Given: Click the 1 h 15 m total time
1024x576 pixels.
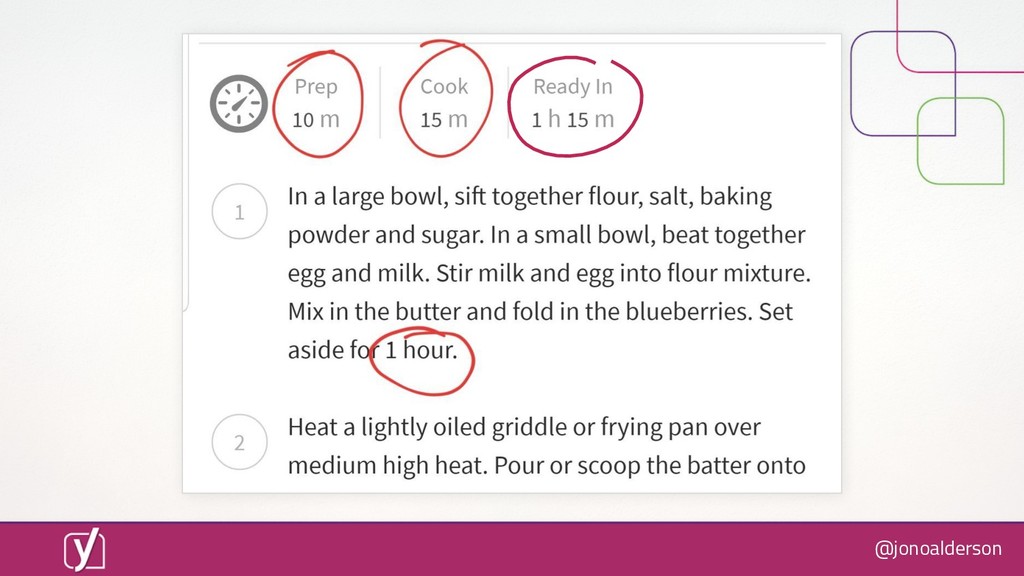Looking at the screenshot, I should click(573, 120).
